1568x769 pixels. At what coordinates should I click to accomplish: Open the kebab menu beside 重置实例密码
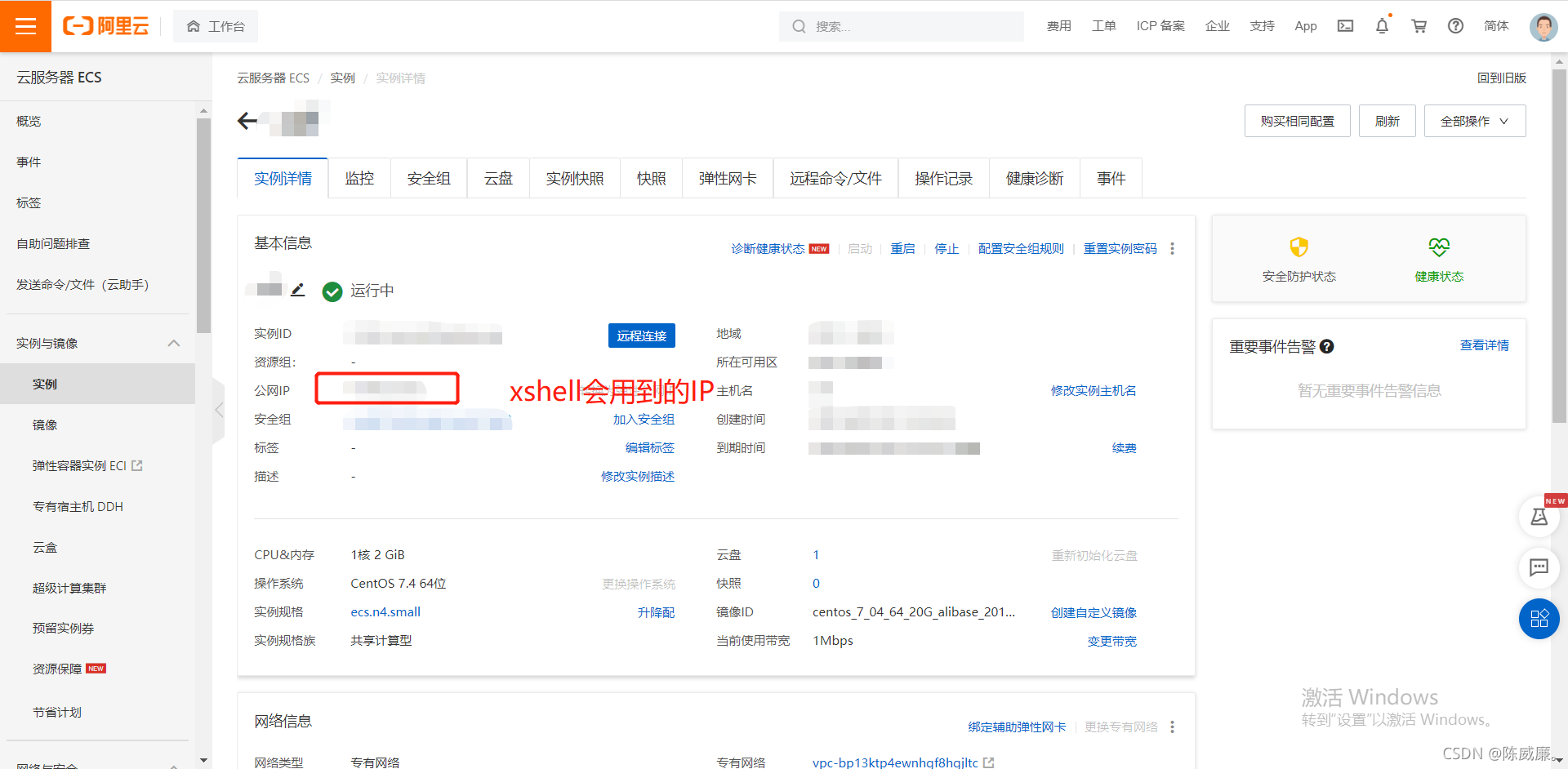click(x=1172, y=248)
